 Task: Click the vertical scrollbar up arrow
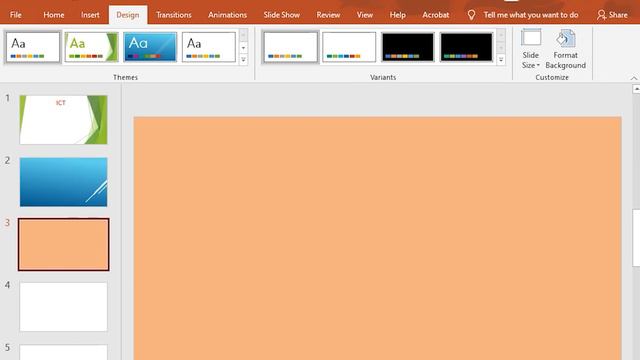coord(636,89)
